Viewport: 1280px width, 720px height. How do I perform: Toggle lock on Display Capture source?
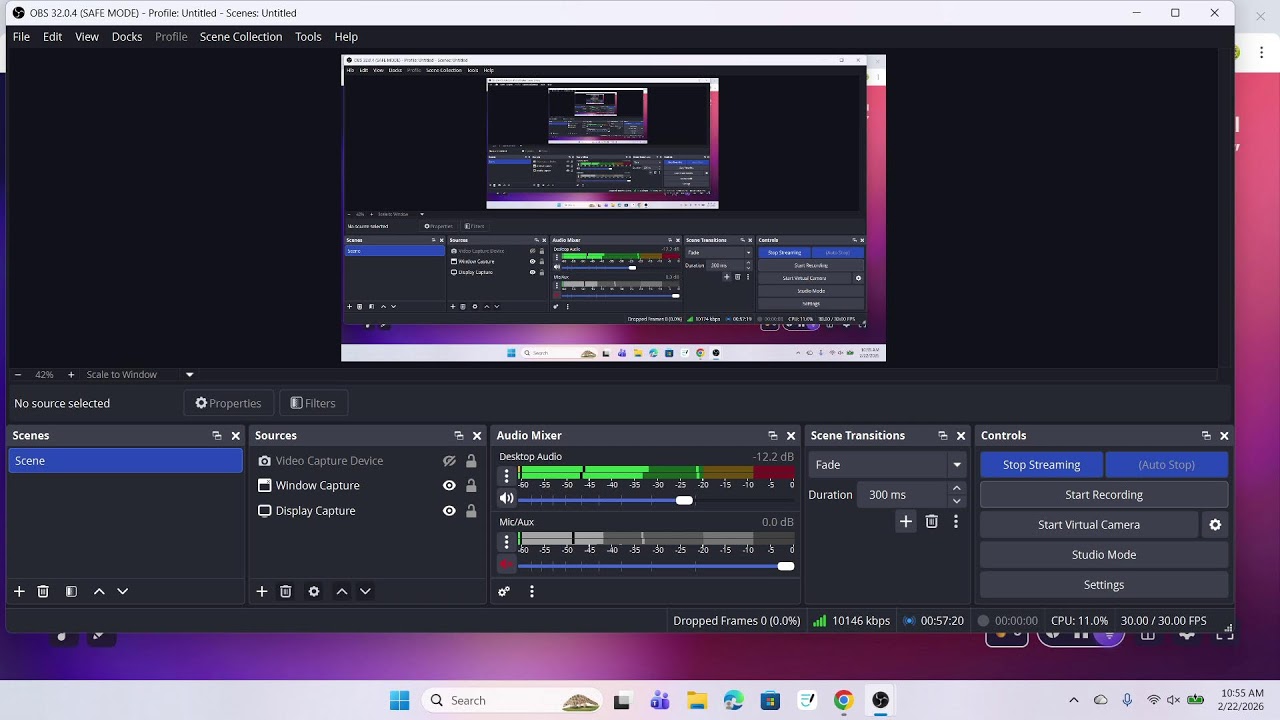pyautogui.click(x=471, y=510)
